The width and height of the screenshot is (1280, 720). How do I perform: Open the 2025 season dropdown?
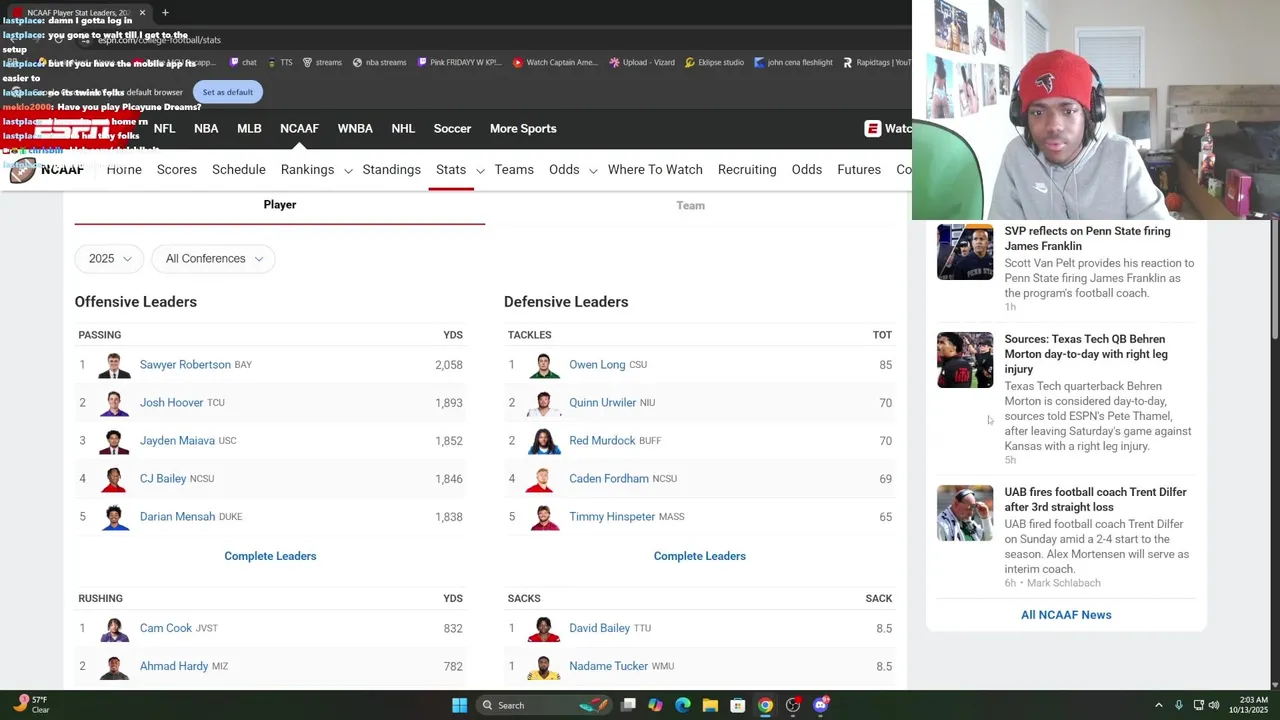109,258
